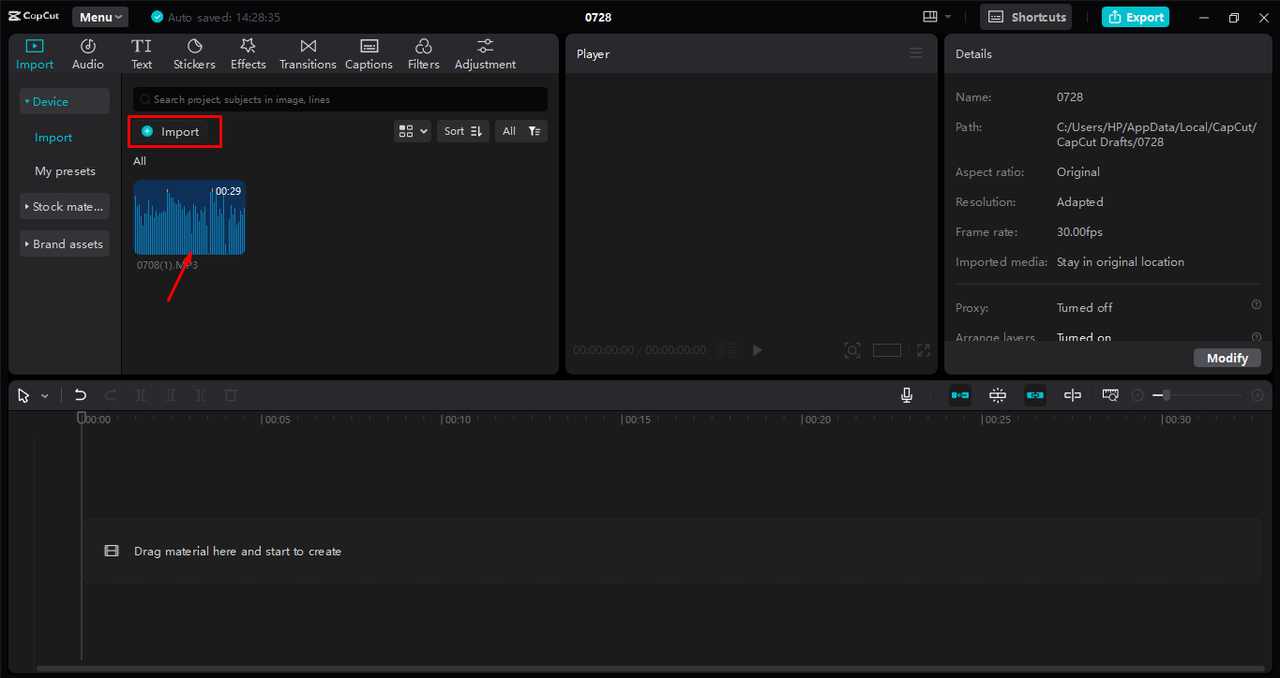1280x678 pixels.
Task: Select the 0708(1).MP3 audio thumbnail
Action: 189,217
